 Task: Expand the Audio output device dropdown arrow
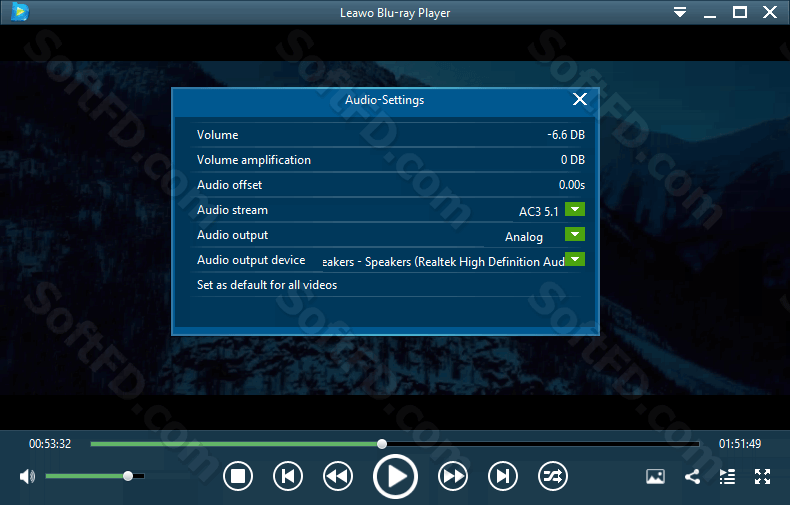575,259
